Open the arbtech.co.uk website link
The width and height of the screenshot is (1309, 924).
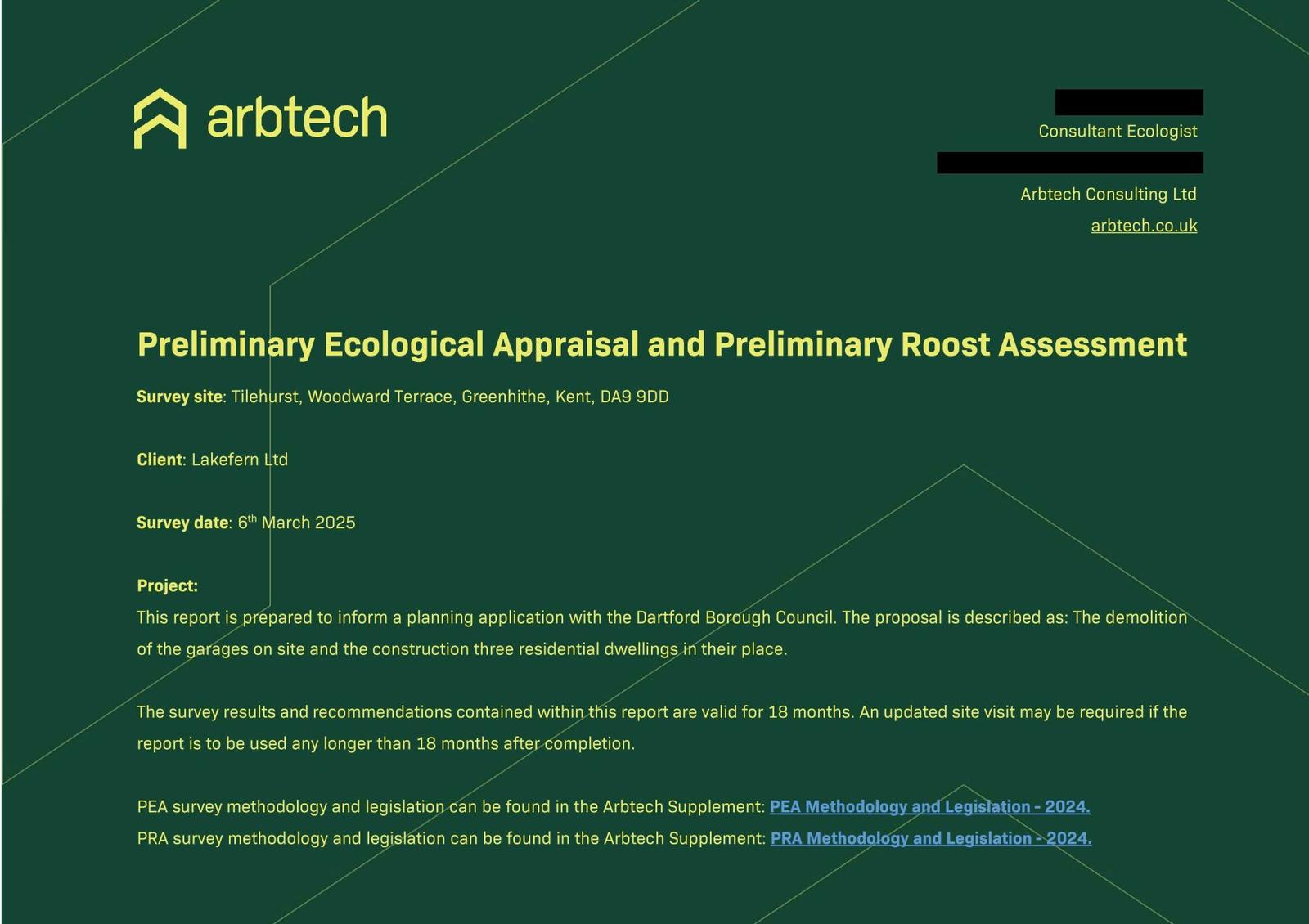click(x=1144, y=226)
